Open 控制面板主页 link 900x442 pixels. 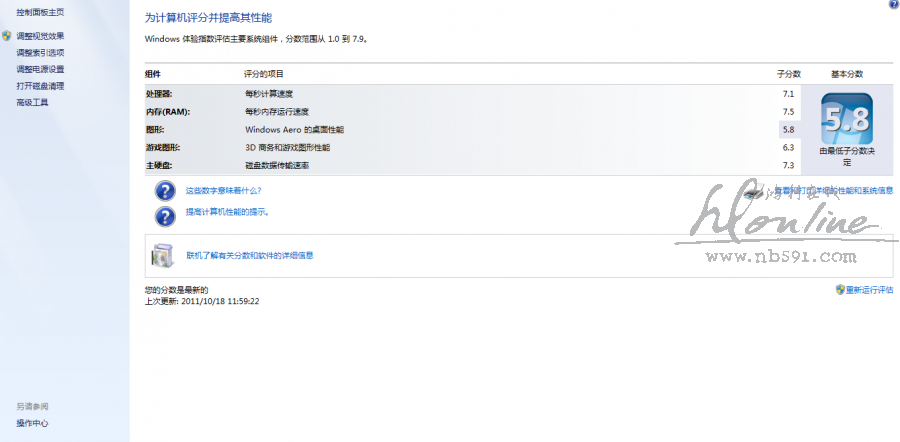pos(40,11)
